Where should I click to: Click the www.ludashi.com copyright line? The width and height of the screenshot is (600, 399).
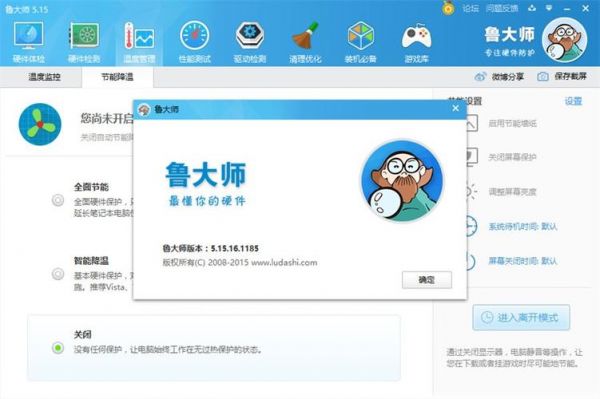point(240,262)
